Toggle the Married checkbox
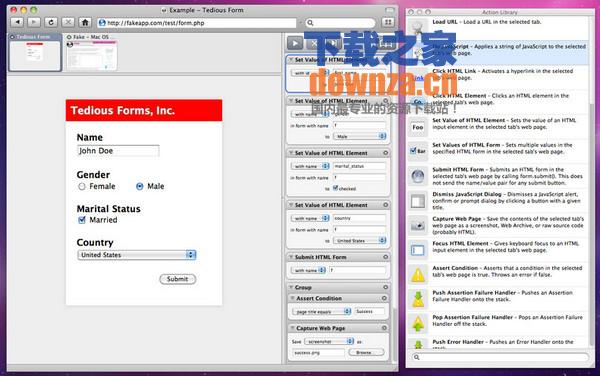The height and width of the screenshot is (376, 600). click(x=82, y=220)
